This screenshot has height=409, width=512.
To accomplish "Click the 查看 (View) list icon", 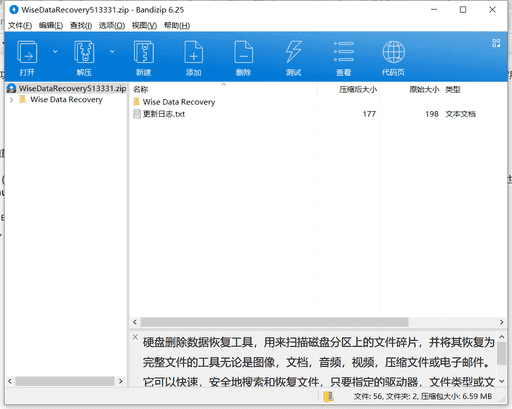I will (344, 52).
